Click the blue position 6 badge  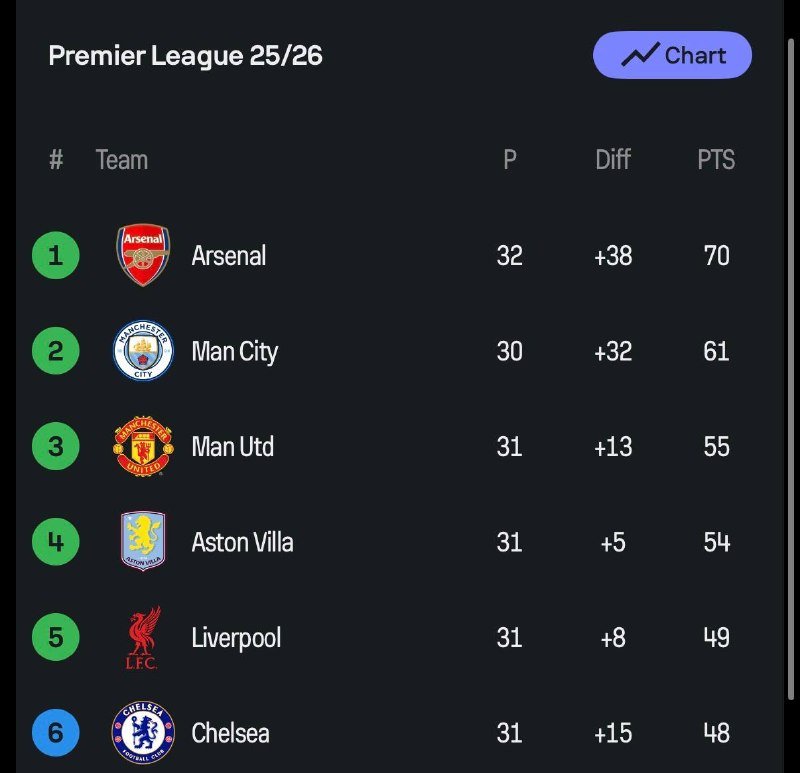click(x=55, y=733)
